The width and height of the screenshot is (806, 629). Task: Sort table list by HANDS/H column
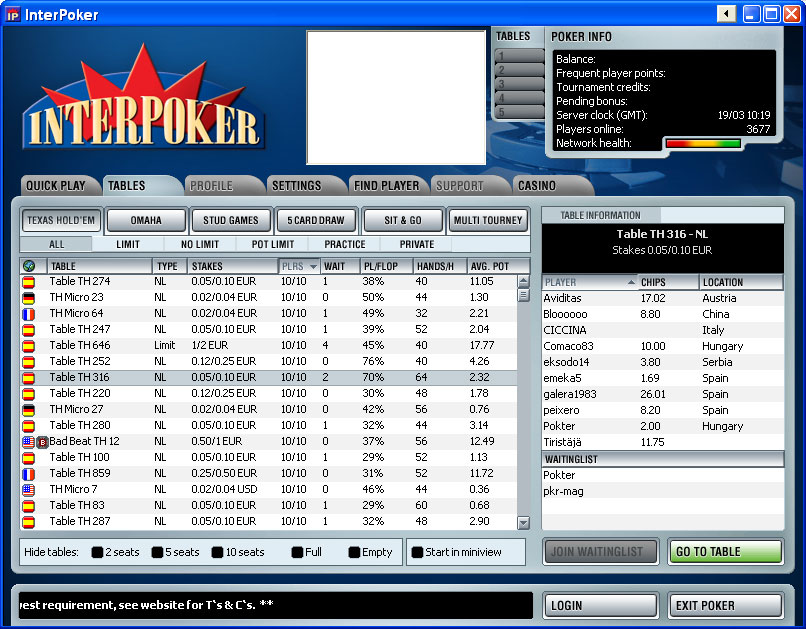[439, 266]
